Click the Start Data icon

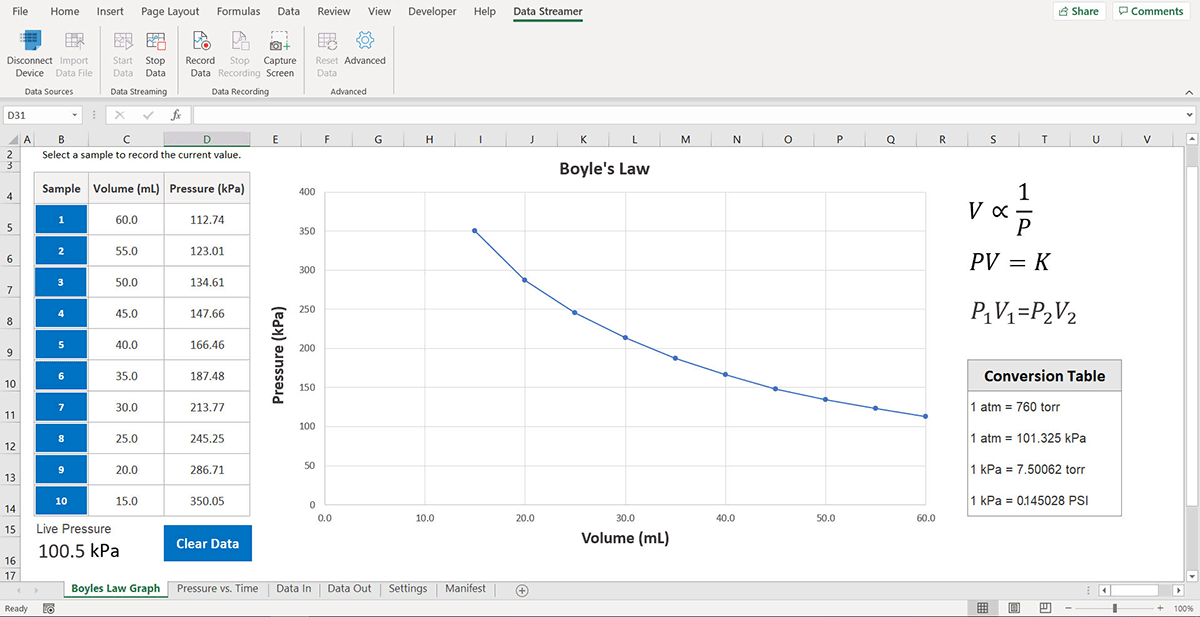coord(123,41)
